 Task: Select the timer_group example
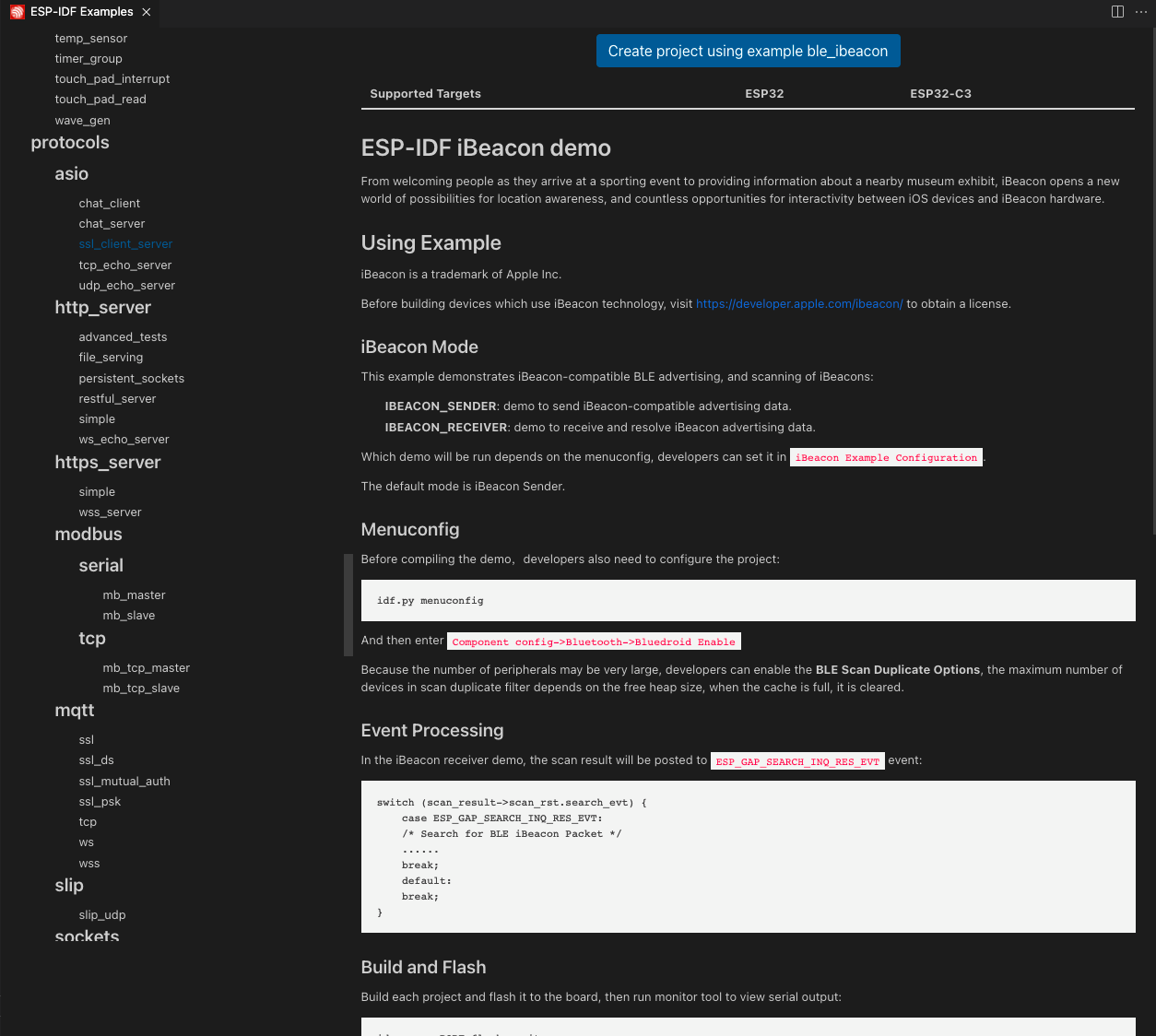(x=88, y=58)
